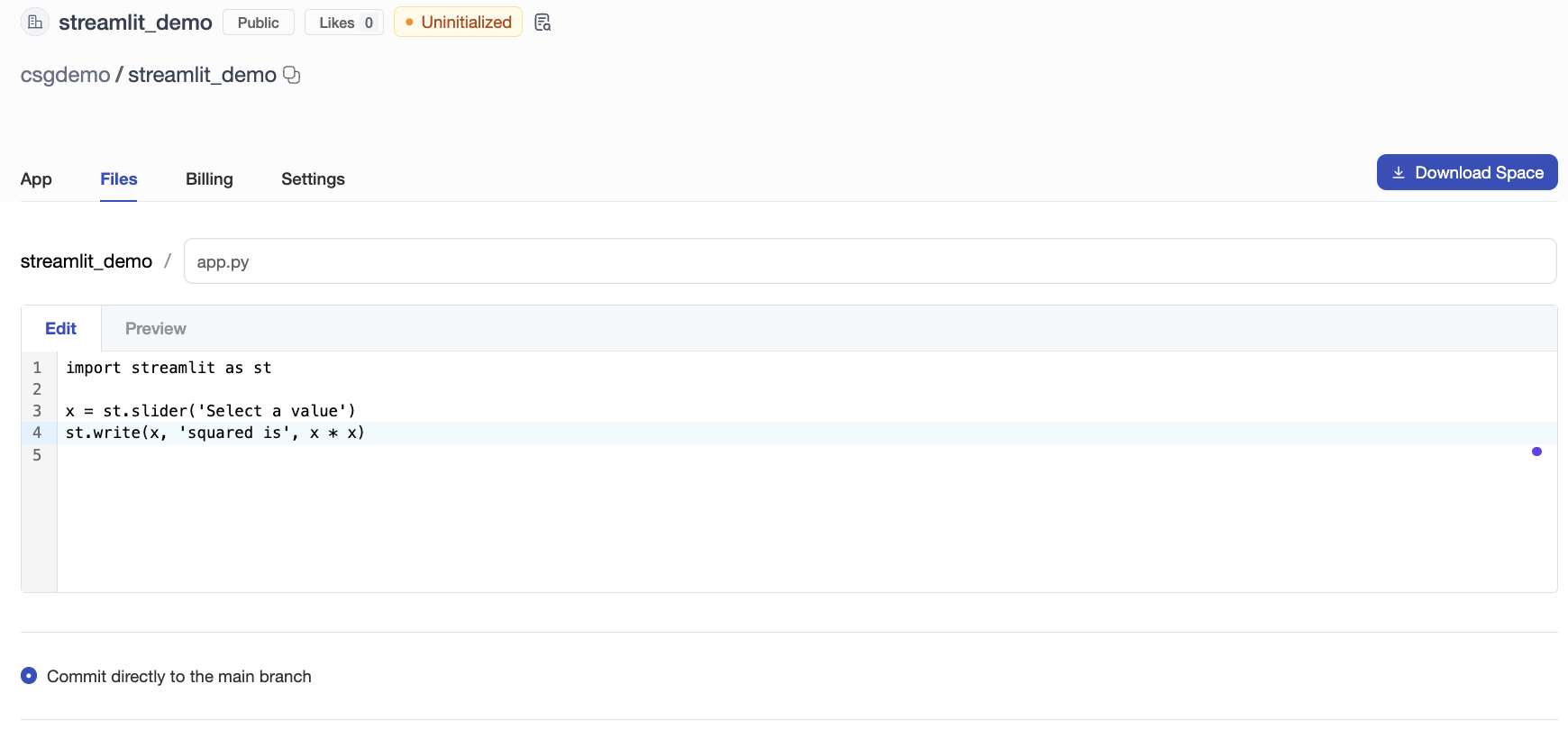1568x739 pixels.
Task: Copy the csgdemo/streamlit_demo repo path
Action: pyautogui.click(x=291, y=75)
